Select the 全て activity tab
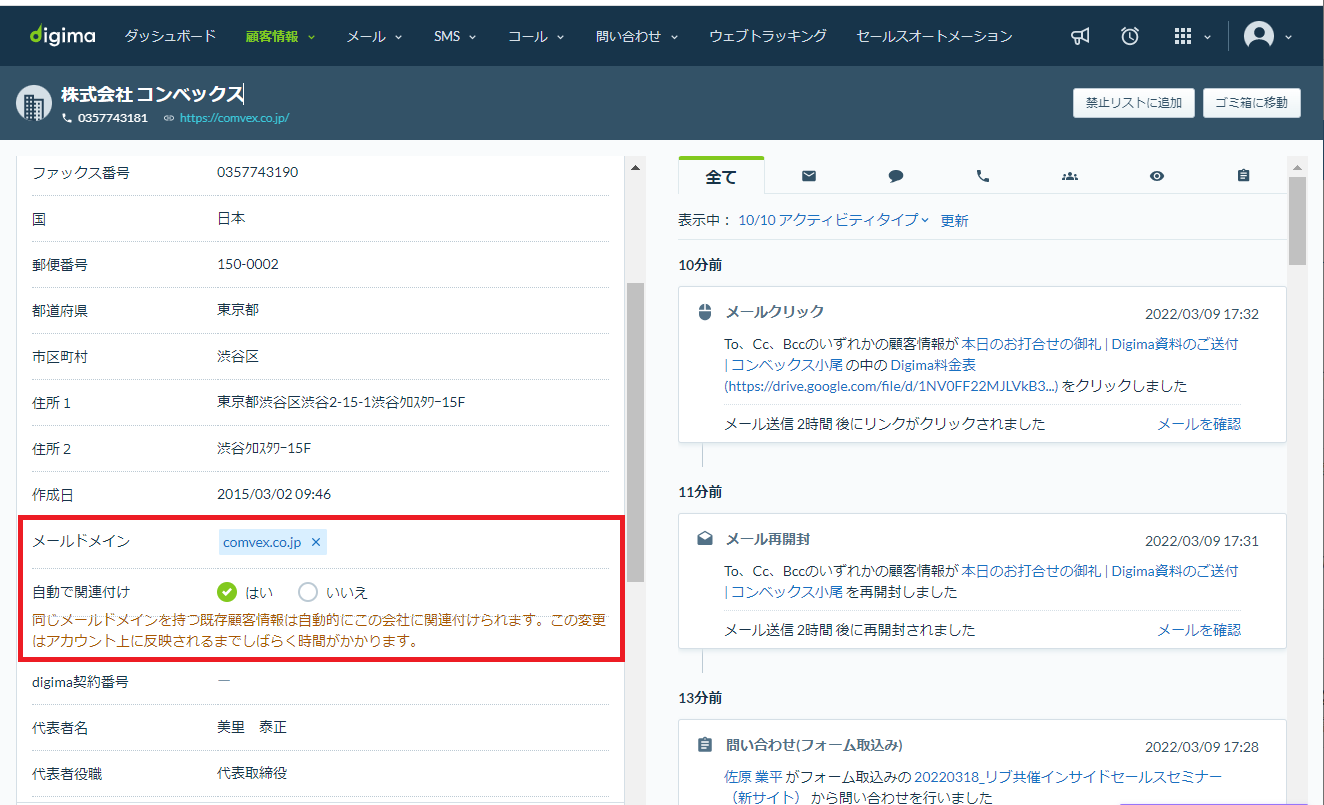 (721, 177)
